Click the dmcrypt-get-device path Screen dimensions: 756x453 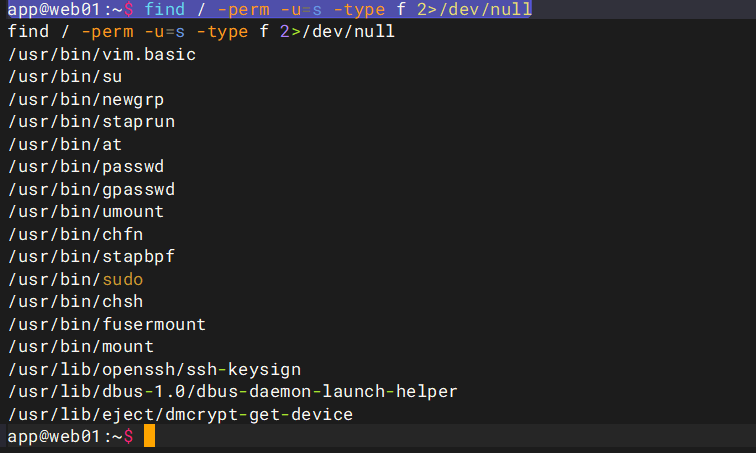tap(180, 414)
